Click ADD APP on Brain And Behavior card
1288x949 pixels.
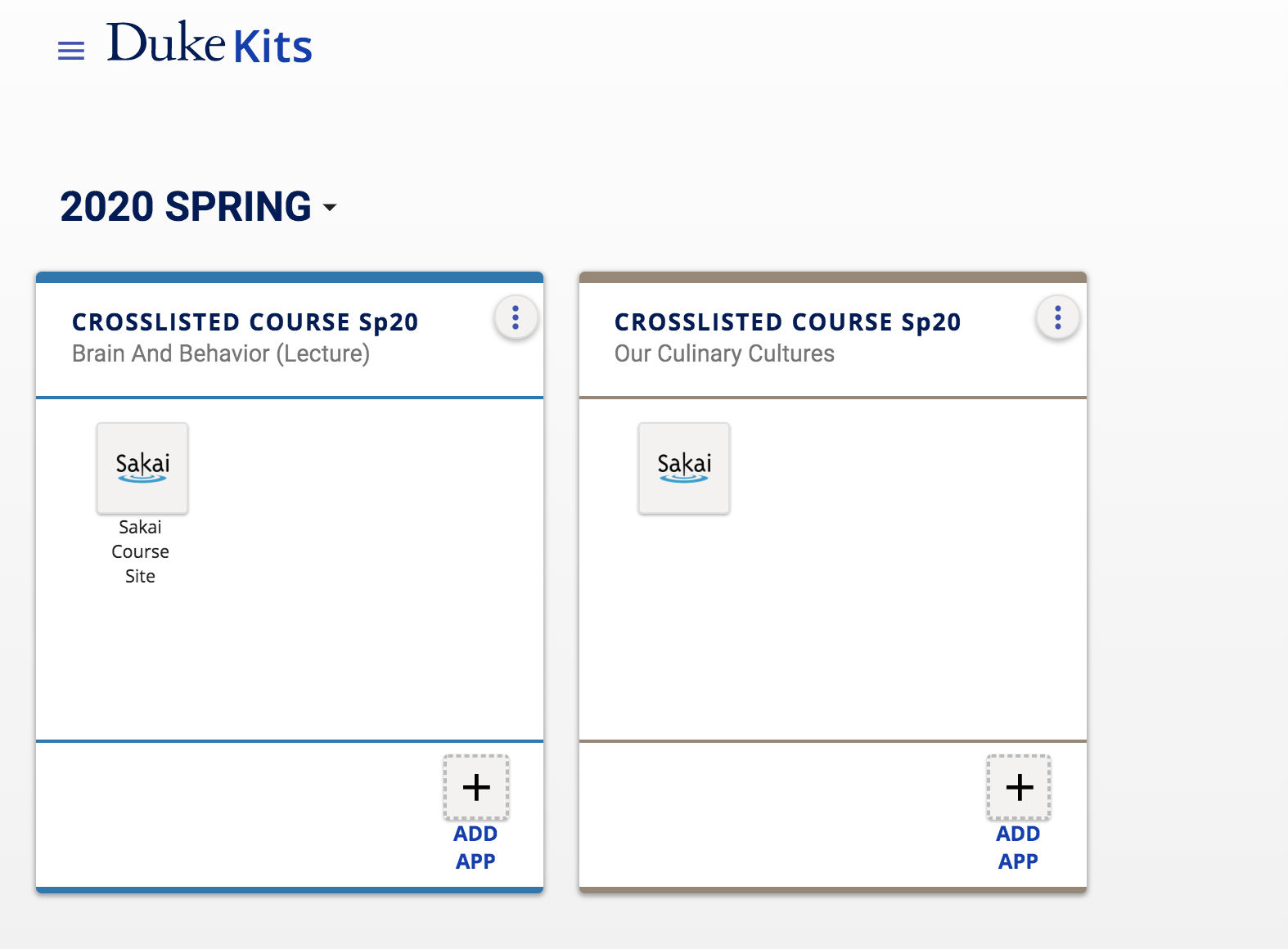point(475,847)
